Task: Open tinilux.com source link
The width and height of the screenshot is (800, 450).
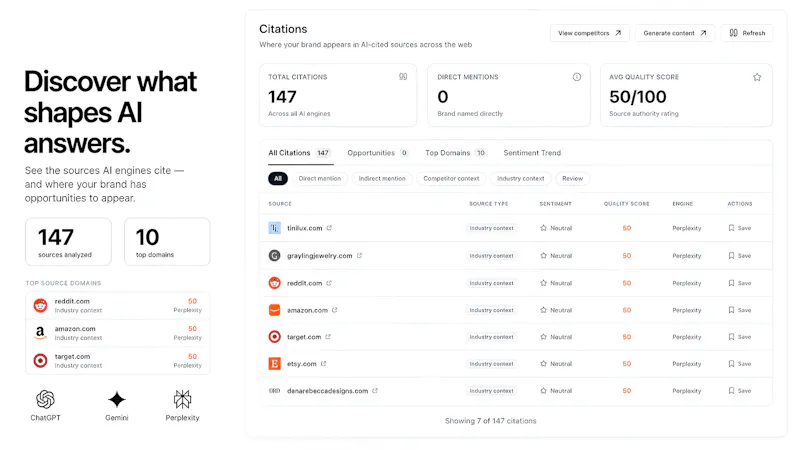Action: click(x=305, y=228)
